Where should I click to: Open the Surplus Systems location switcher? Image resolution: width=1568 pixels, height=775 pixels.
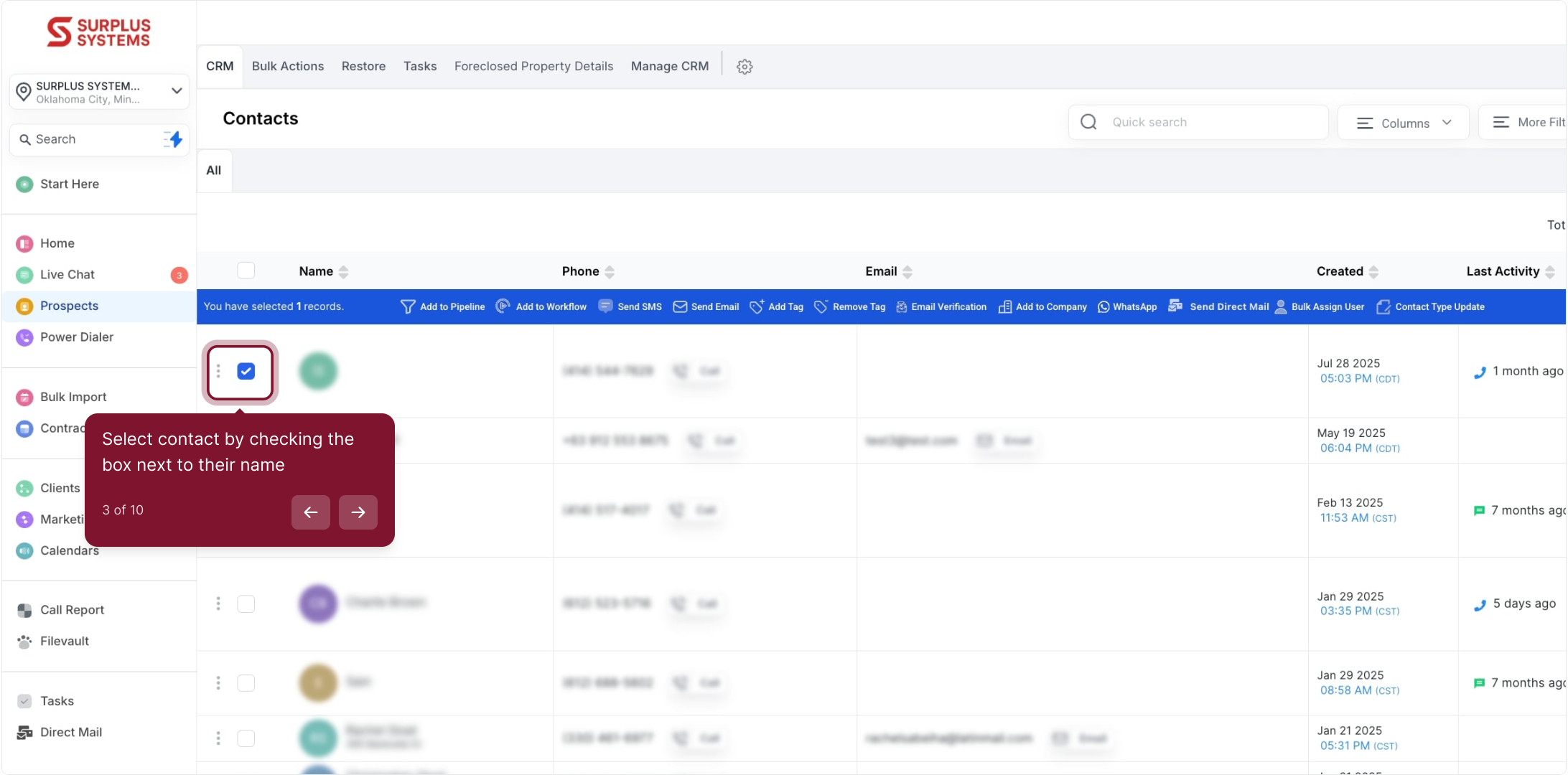pos(99,92)
